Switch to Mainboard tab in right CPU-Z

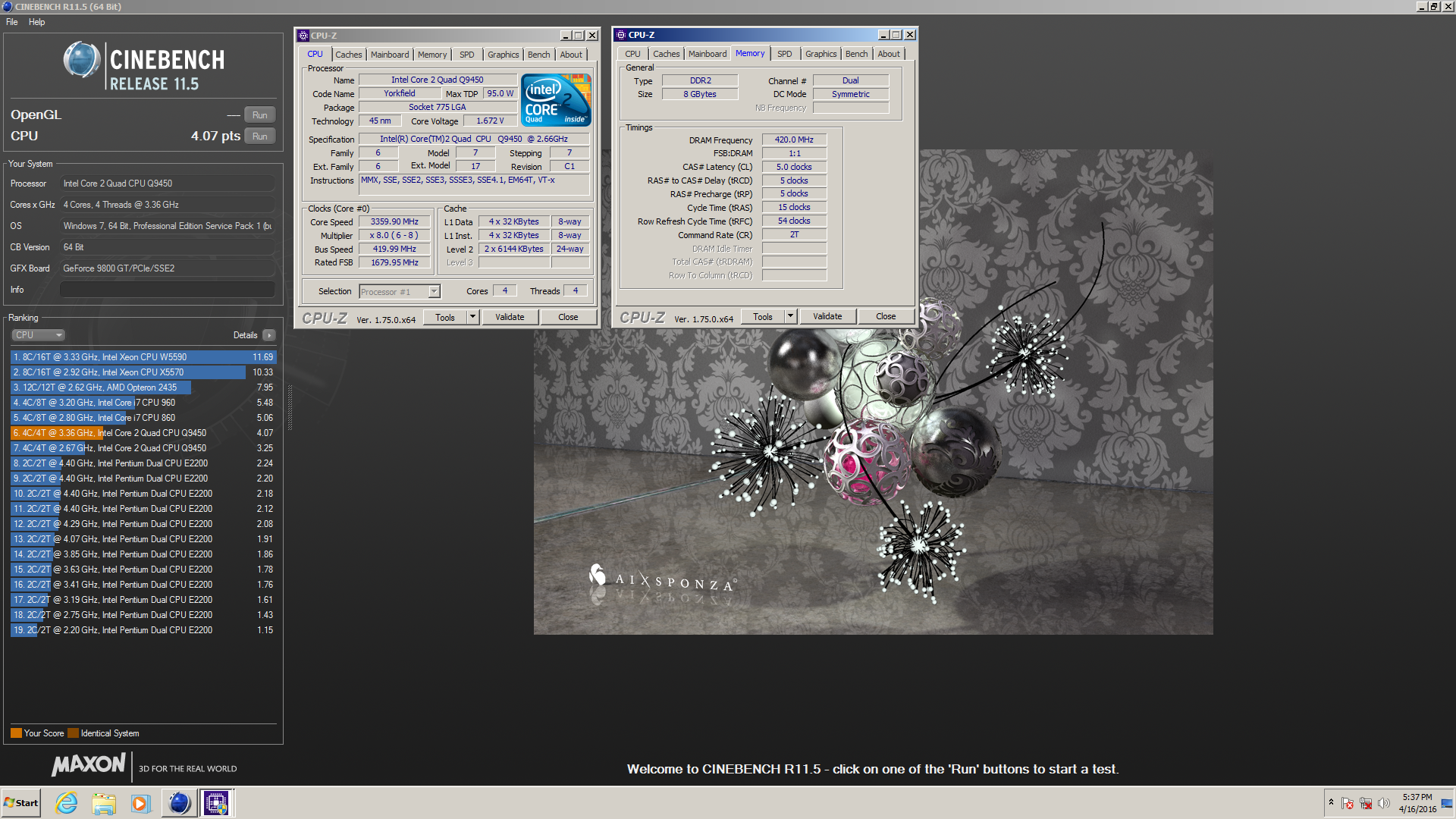[x=708, y=54]
